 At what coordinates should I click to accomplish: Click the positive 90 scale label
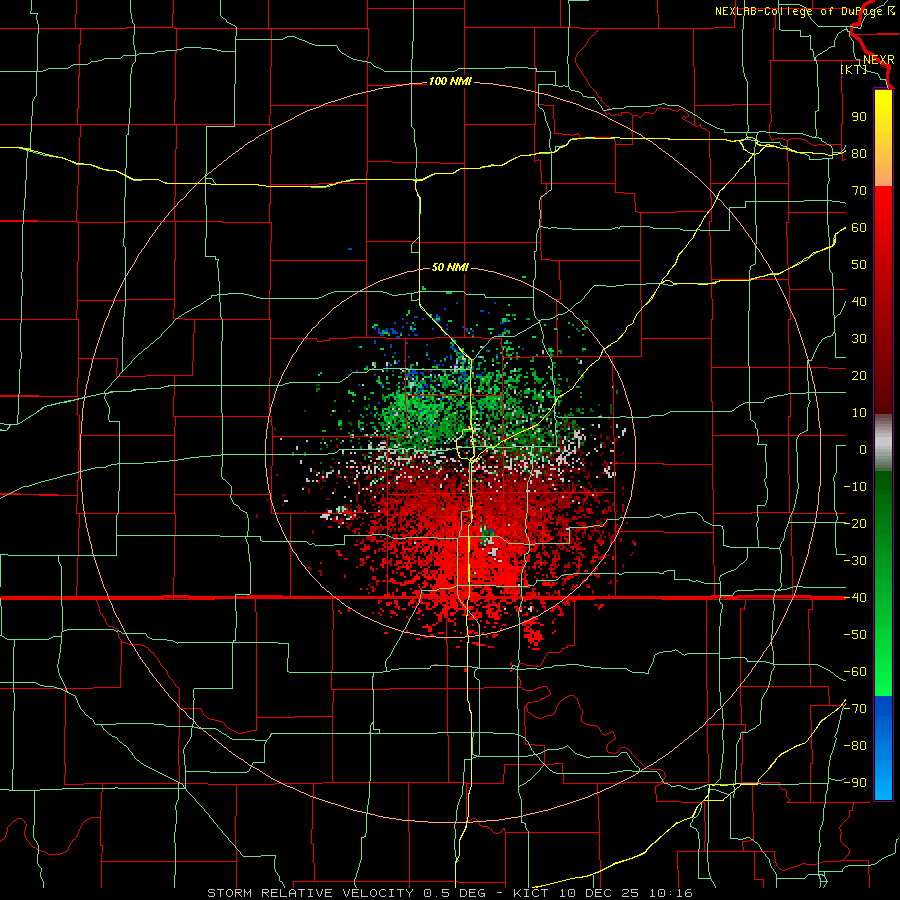[859, 117]
